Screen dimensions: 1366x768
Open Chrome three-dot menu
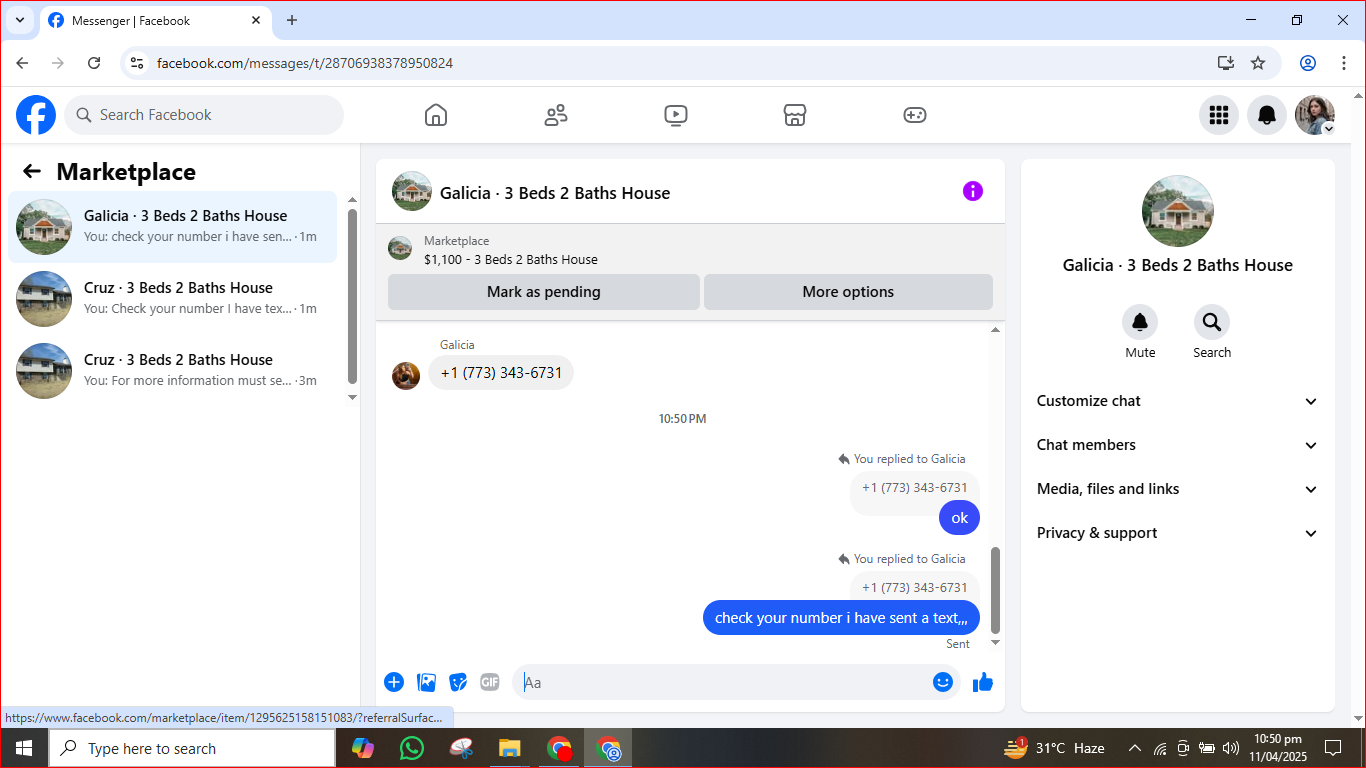pyautogui.click(x=1344, y=63)
